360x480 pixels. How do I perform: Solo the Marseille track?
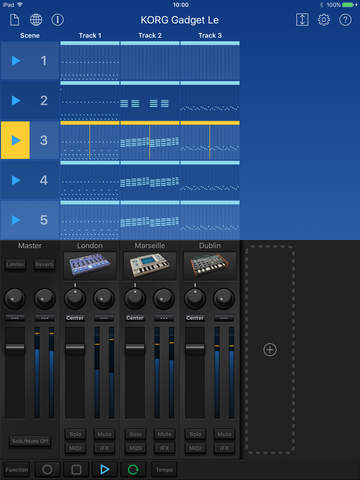point(135,434)
